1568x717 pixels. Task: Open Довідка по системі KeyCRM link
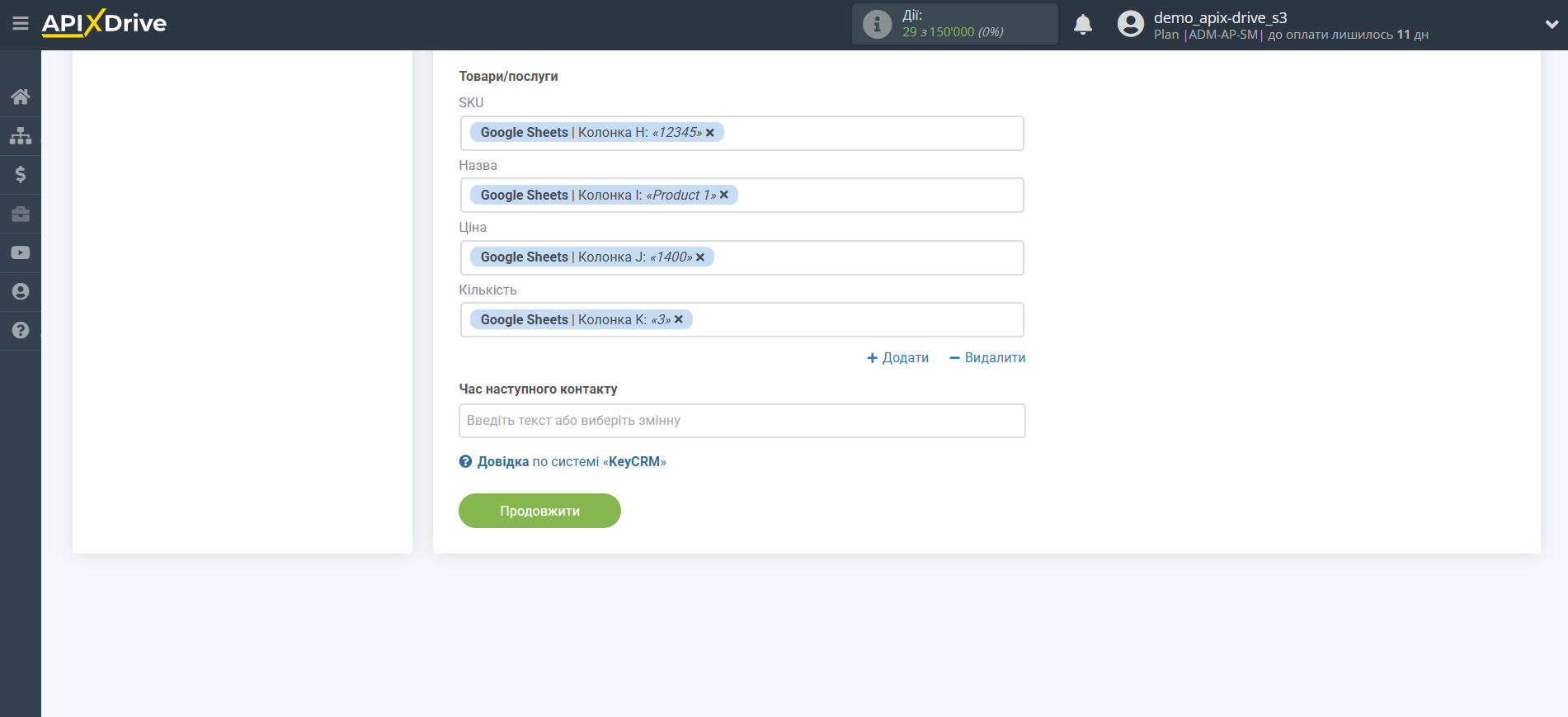571,461
